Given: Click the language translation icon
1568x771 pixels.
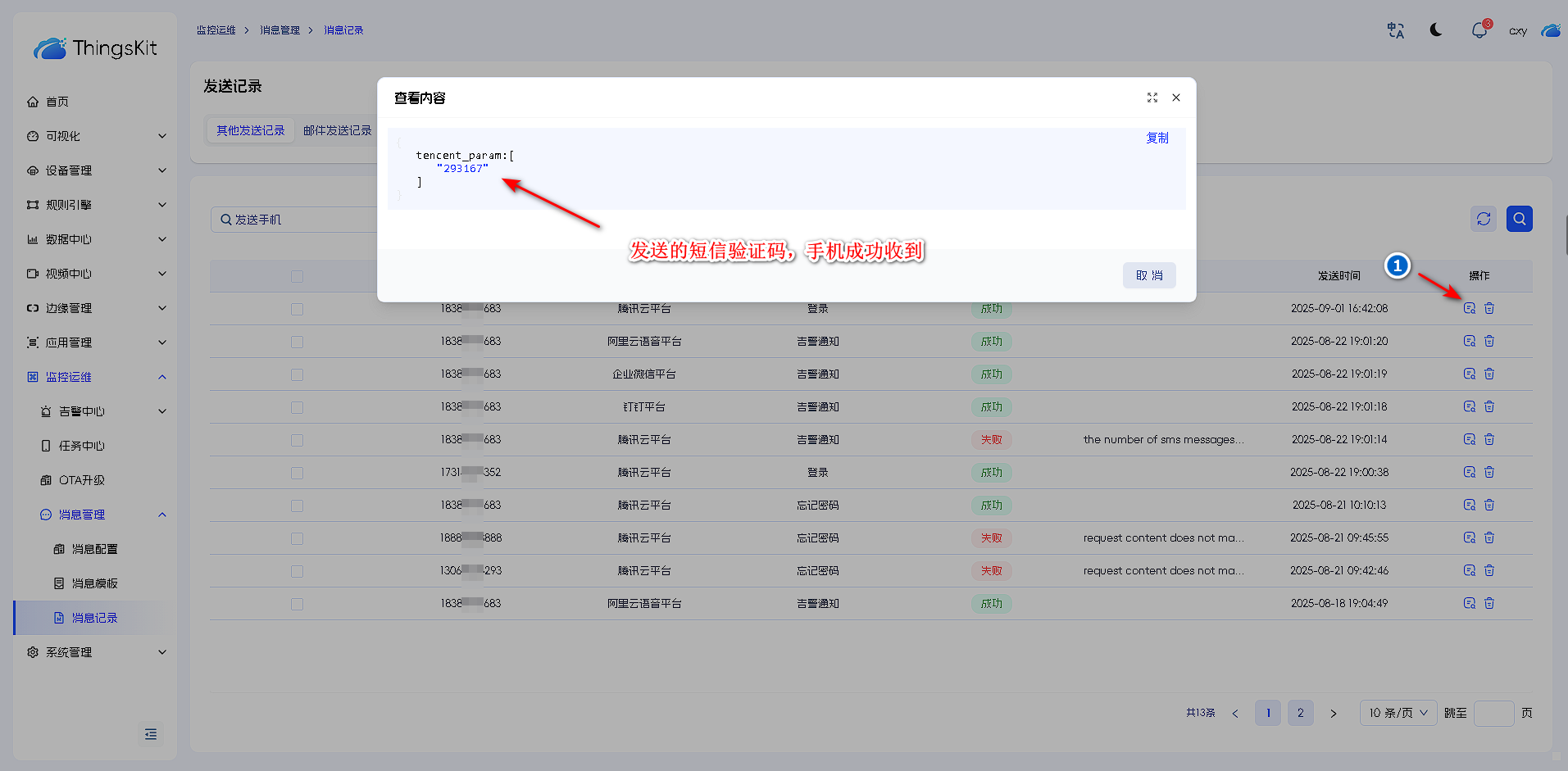Looking at the screenshot, I should point(1395,30).
